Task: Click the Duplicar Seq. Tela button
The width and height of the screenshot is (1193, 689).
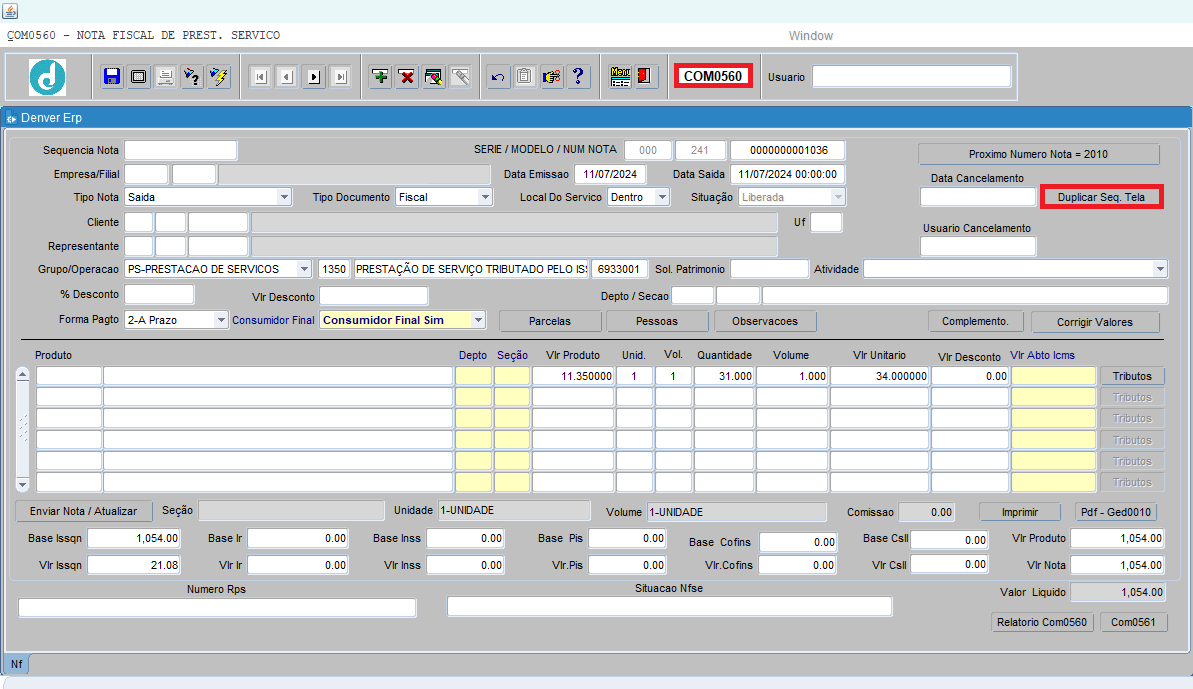Action: click(x=1101, y=198)
